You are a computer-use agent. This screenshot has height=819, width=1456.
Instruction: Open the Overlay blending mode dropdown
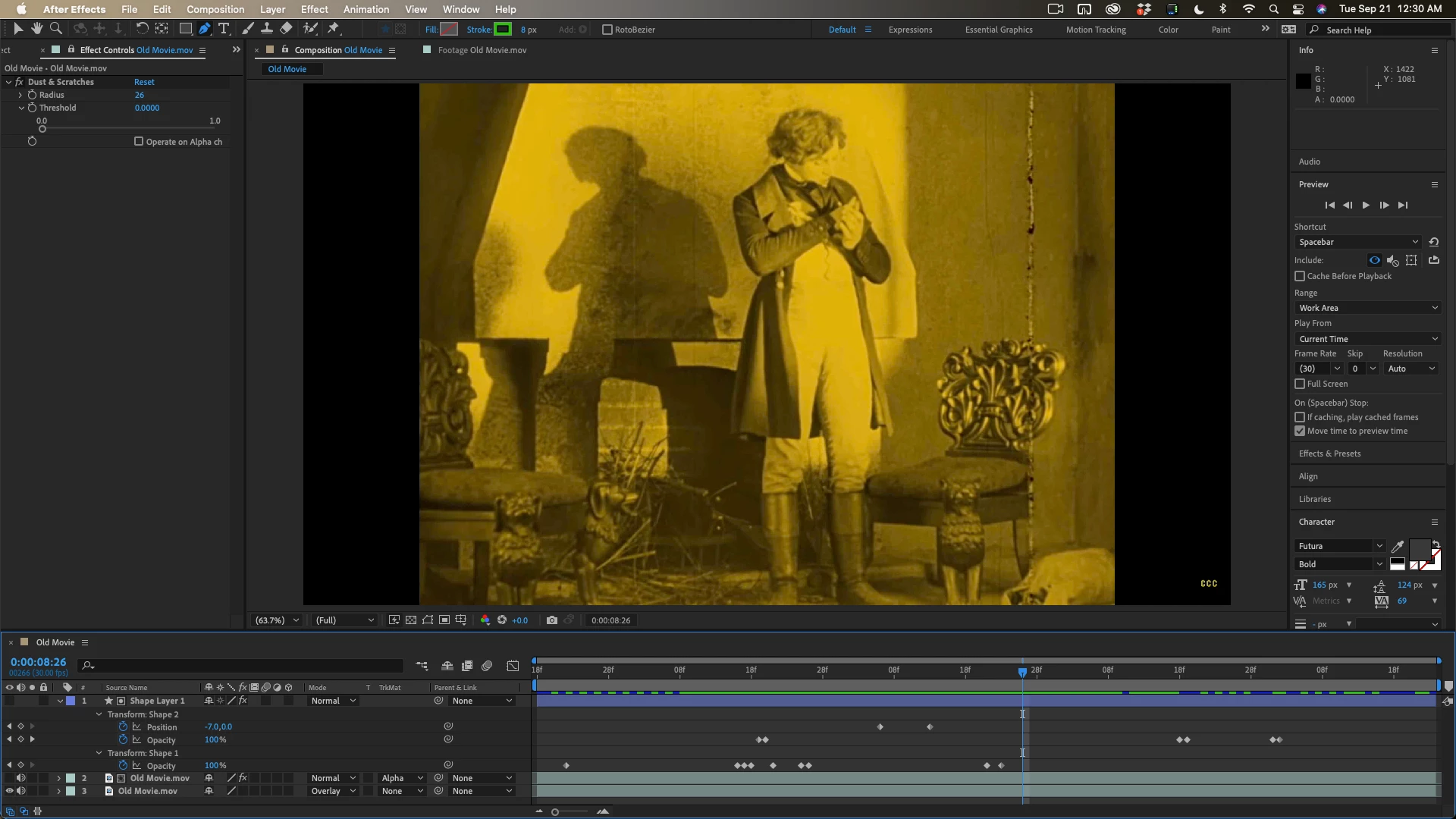point(333,791)
